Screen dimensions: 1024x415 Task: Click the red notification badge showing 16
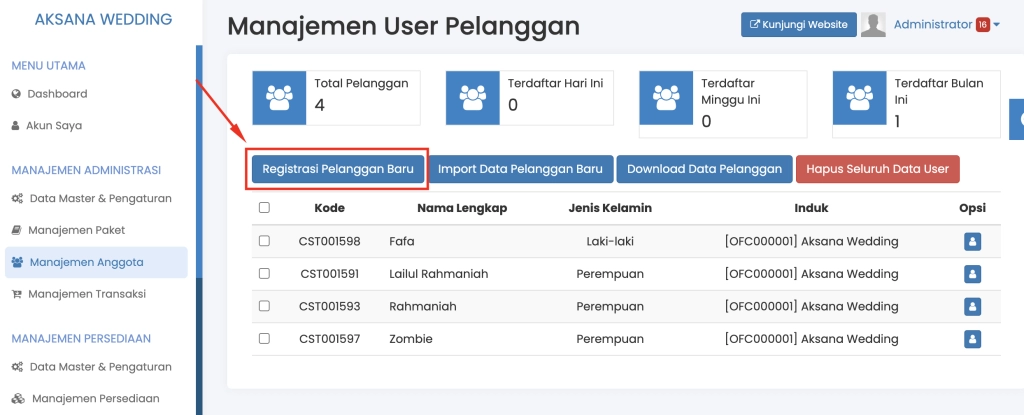tap(983, 25)
